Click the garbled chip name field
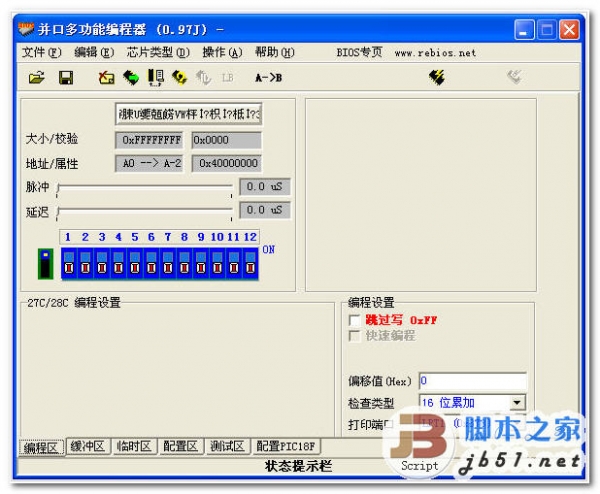 189,114
